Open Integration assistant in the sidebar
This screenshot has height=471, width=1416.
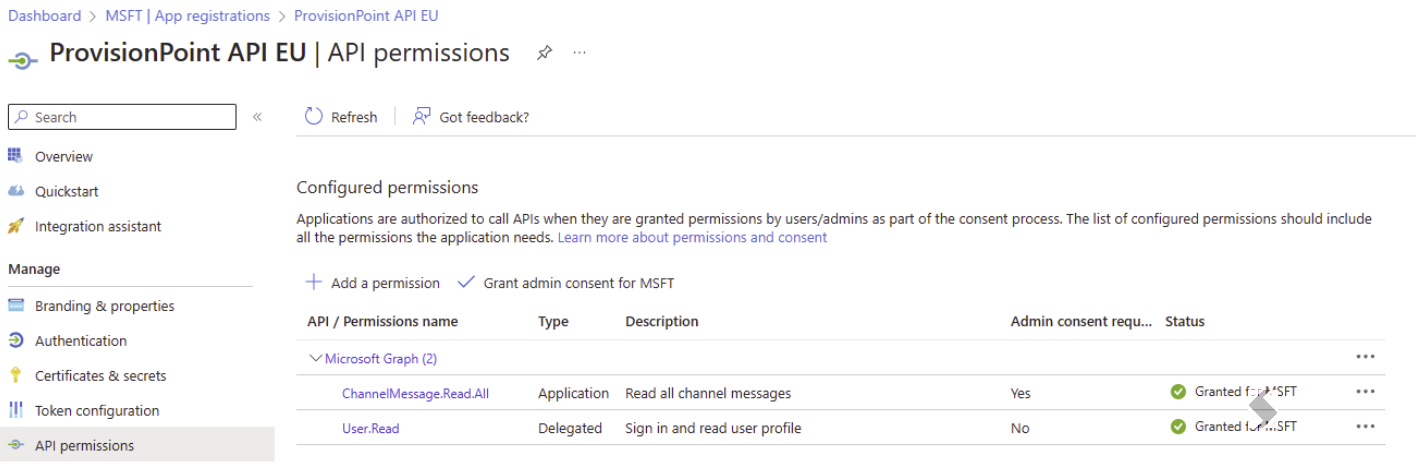coord(98,226)
